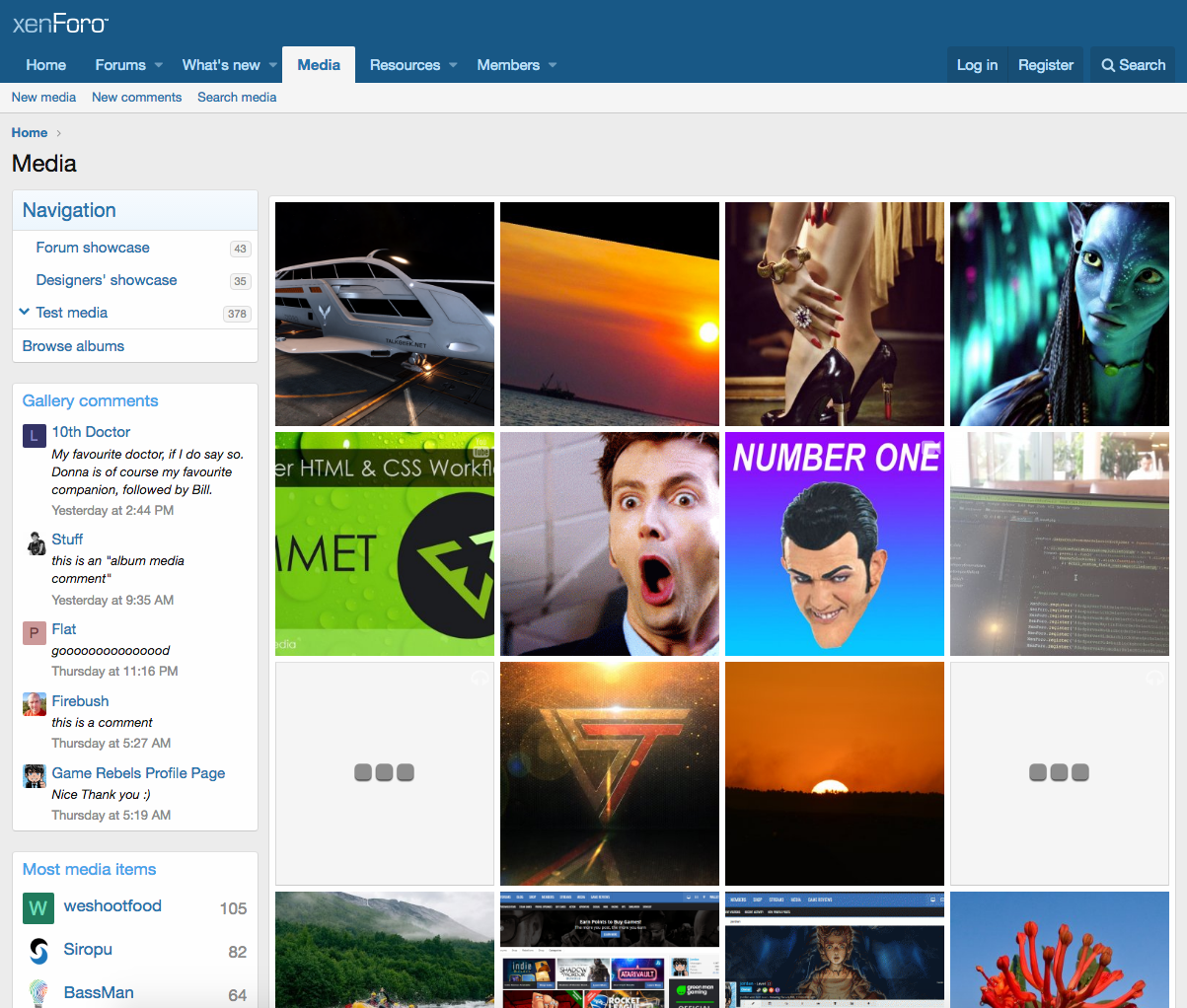1187x1008 pixels.
Task: Open the What's new dropdown arrow
Action: pyautogui.click(x=272, y=65)
